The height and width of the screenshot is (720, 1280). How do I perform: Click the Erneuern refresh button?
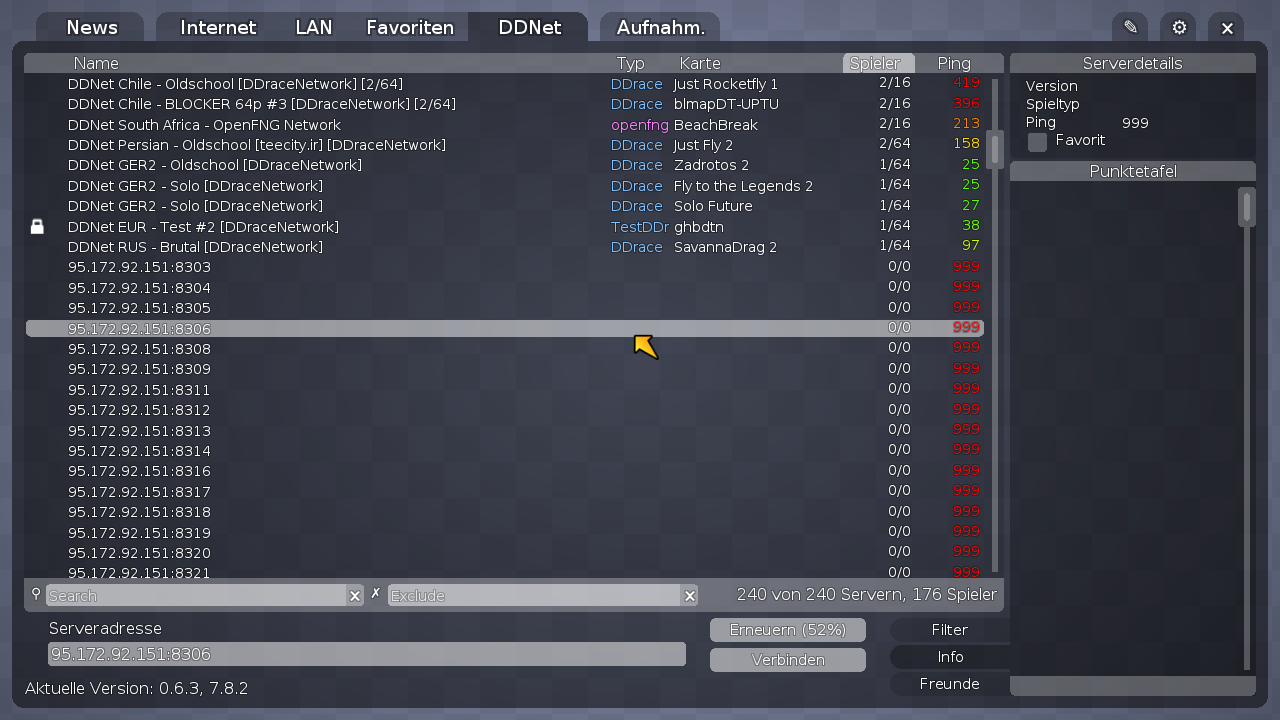pos(787,629)
